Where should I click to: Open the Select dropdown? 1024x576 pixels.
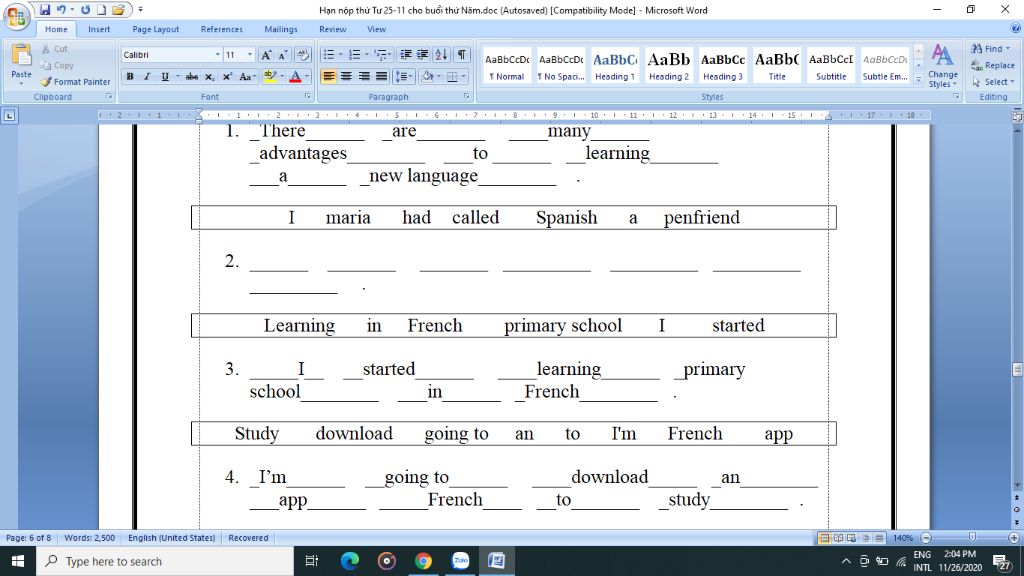point(993,82)
